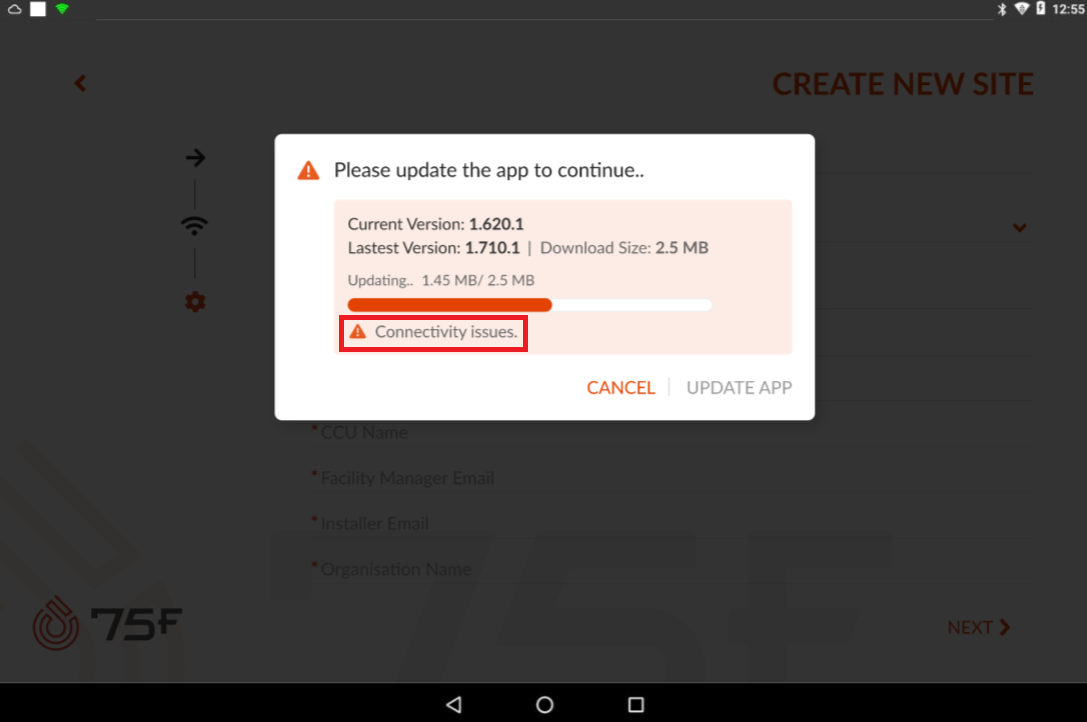The height and width of the screenshot is (722, 1087).
Task: Click NEXT to proceed
Action: pyautogui.click(x=979, y=627)
